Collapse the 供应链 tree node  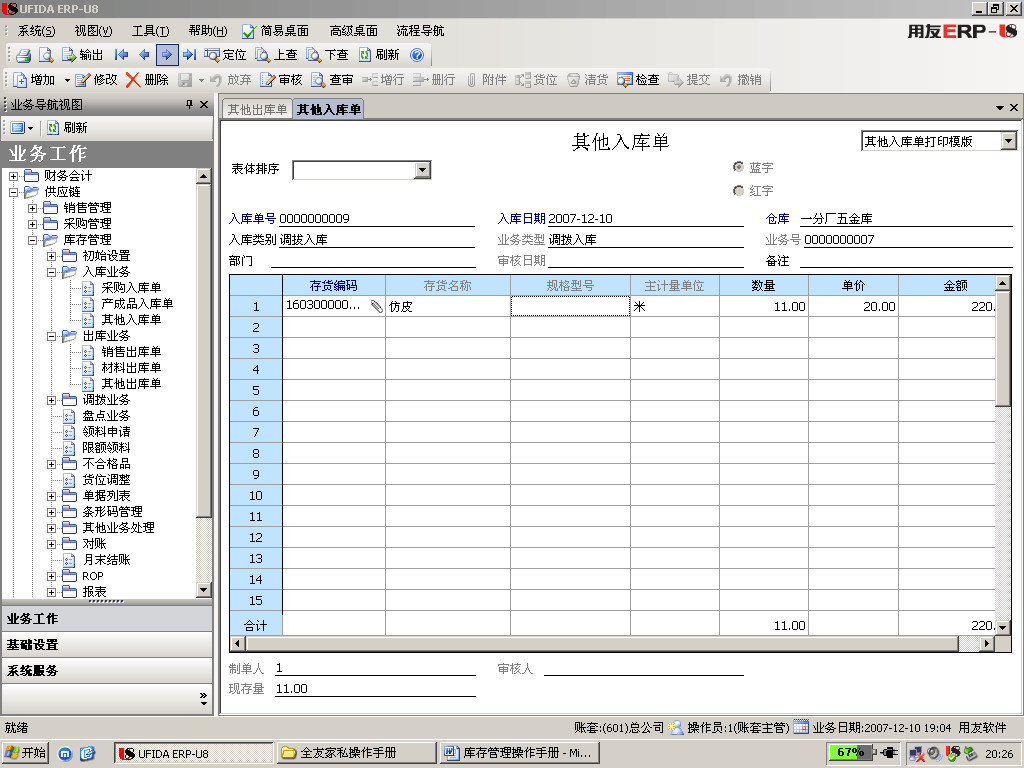(13, 192)
